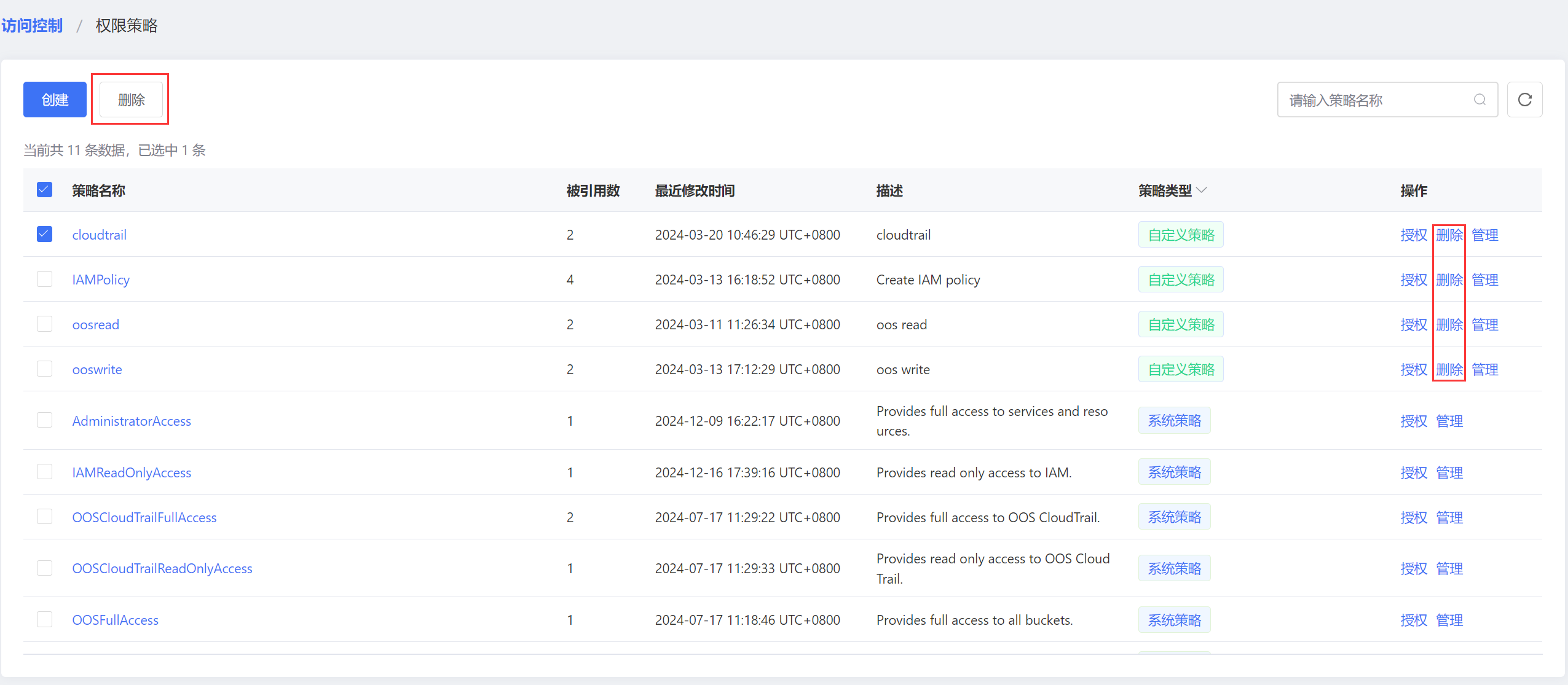Click 管理 for OOSFullAccess row
Viewport: 1568px width, 685px height.
[x=1449, y=620]
